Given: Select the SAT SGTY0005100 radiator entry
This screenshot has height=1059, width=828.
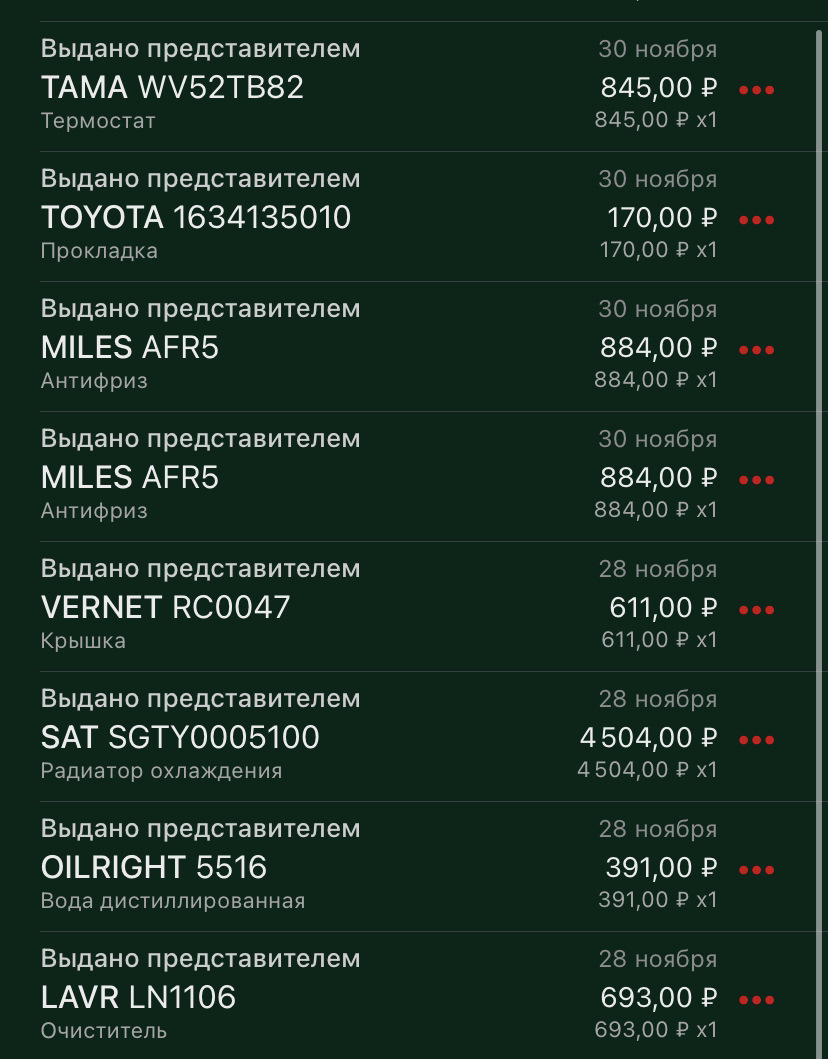Looking at the screenshot, I should 180,738.
